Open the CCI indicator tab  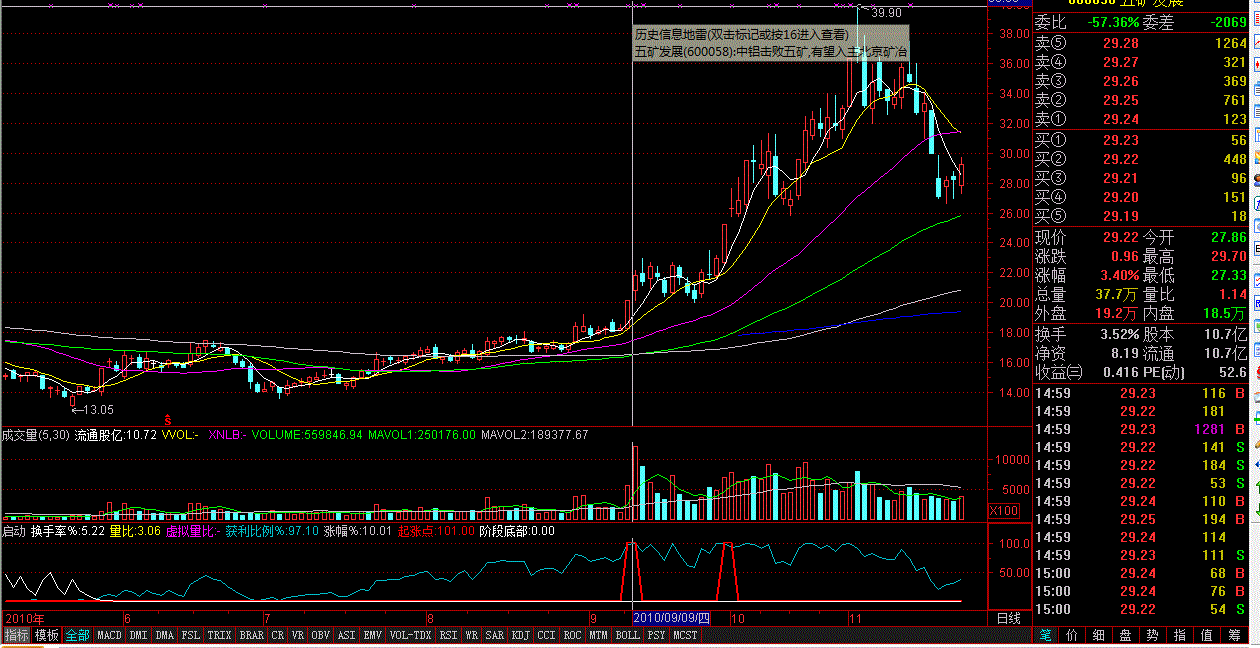(547, 635)
